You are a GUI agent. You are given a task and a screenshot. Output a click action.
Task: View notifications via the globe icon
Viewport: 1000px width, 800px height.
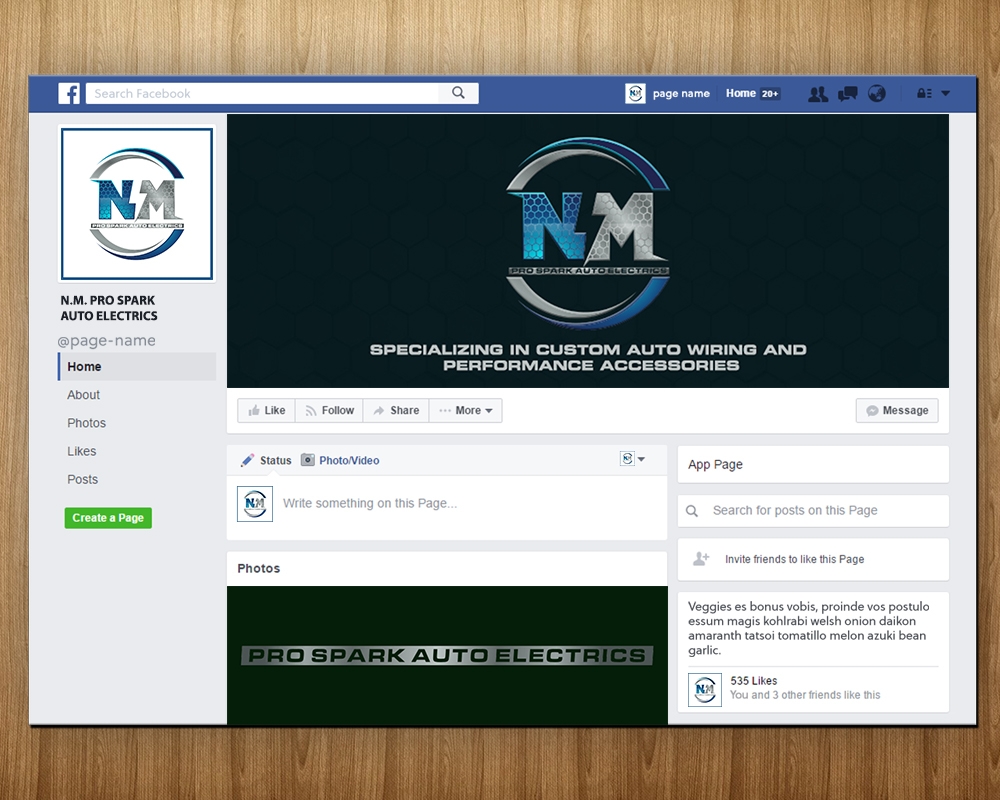877,93
